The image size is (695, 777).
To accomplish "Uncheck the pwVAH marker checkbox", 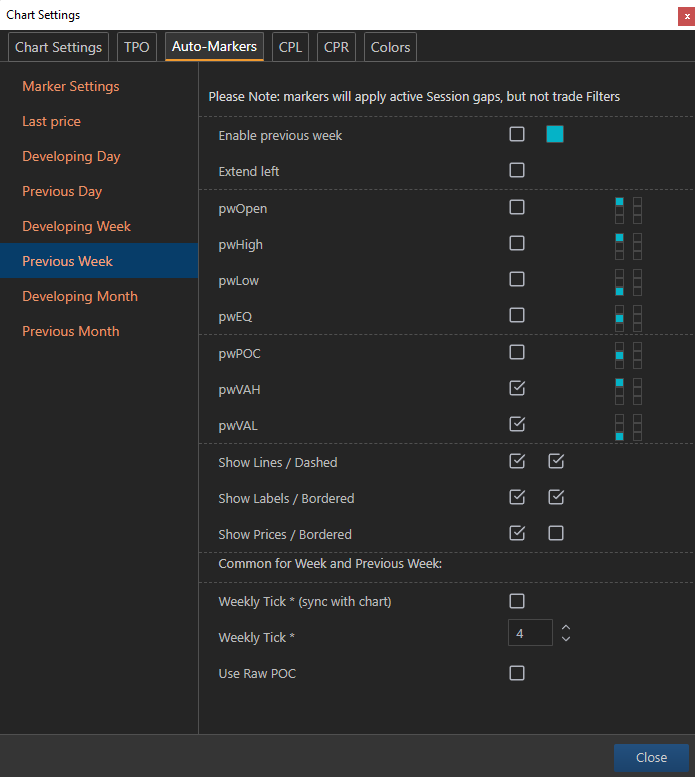I will tap(517, 388).
